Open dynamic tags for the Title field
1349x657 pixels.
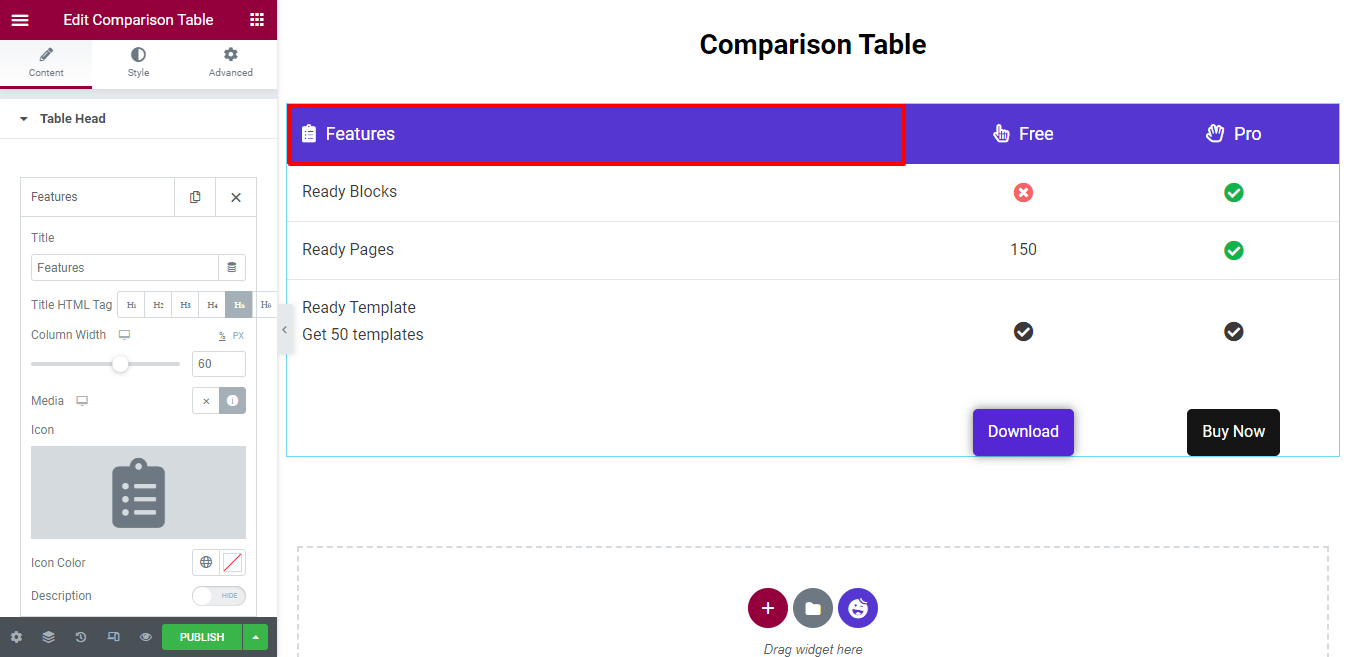(232, 268)
